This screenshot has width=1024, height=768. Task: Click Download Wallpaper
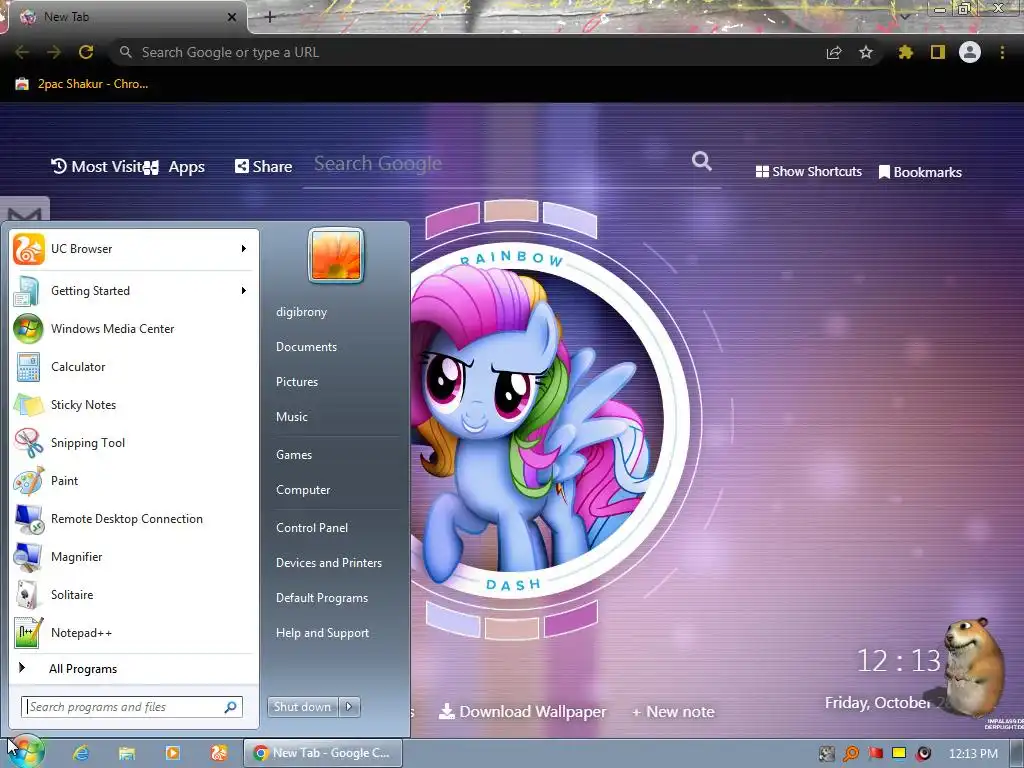[x=522, y=711]
